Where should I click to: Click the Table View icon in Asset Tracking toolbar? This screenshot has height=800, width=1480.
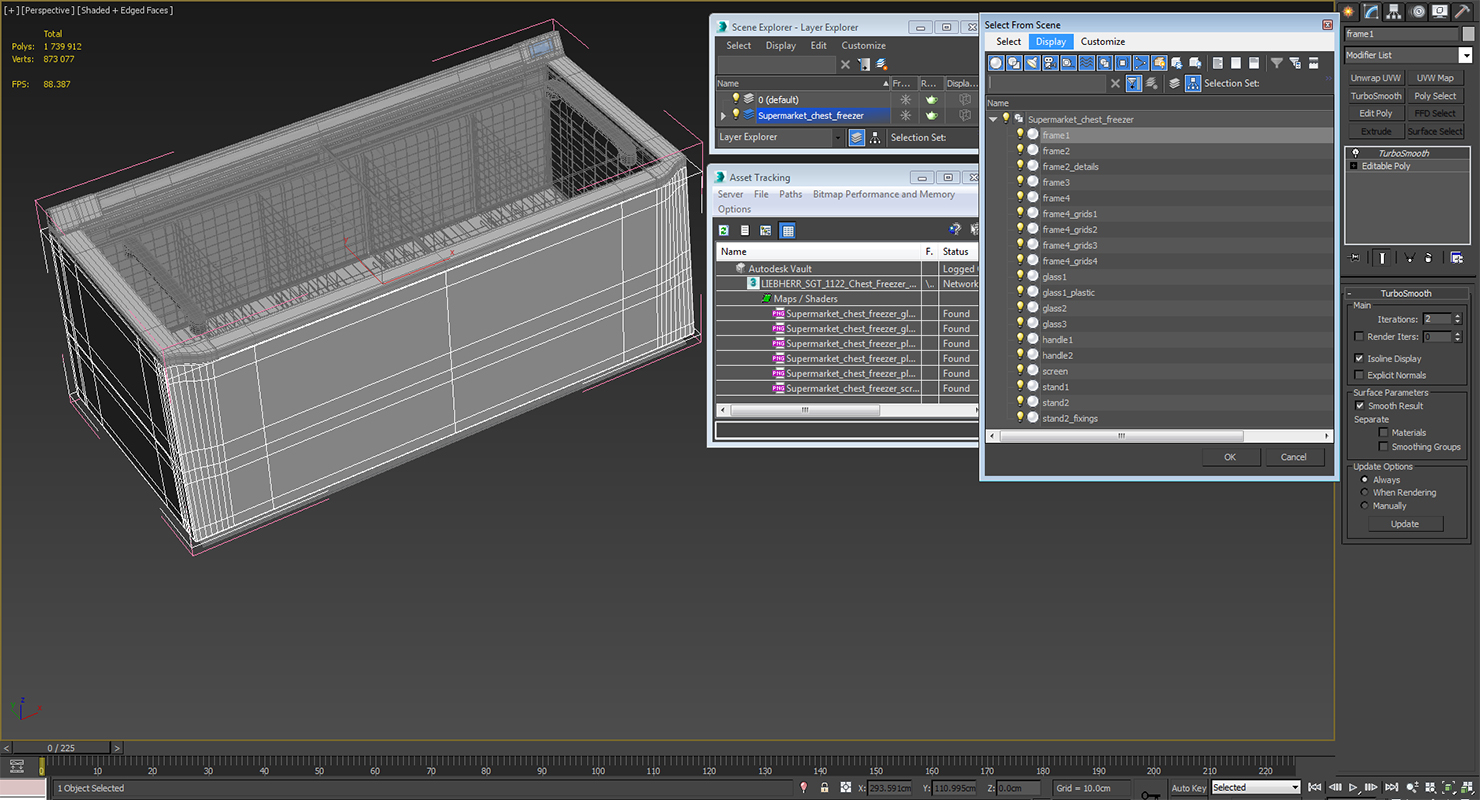787,230
